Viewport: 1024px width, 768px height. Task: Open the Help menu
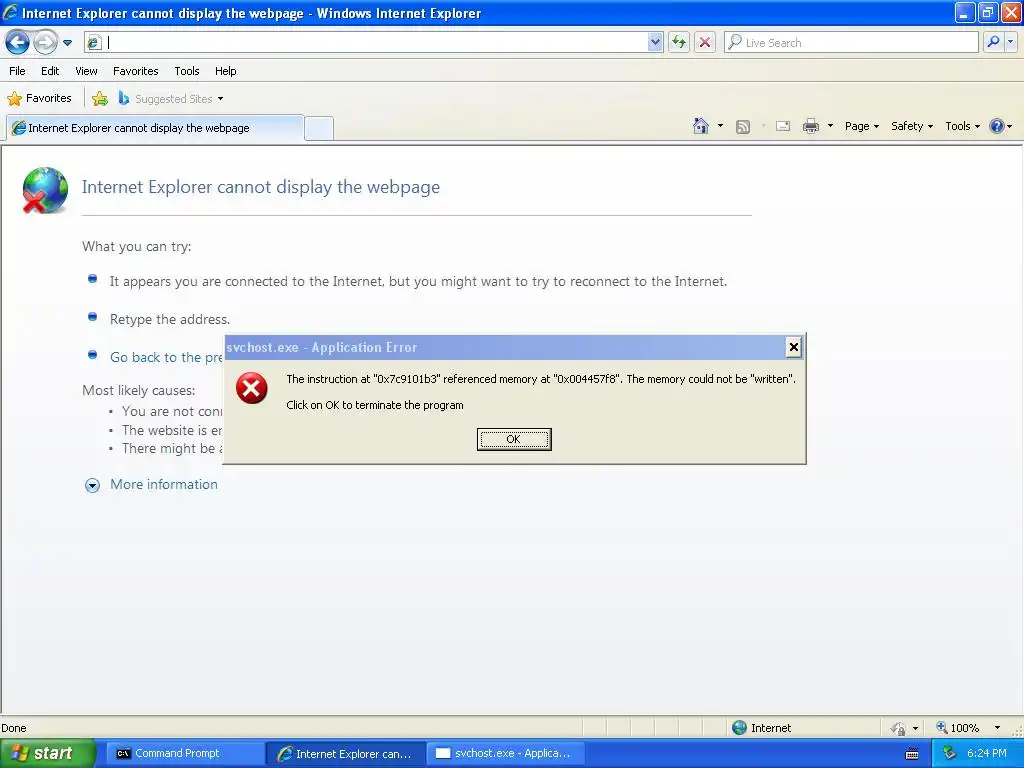226,71
